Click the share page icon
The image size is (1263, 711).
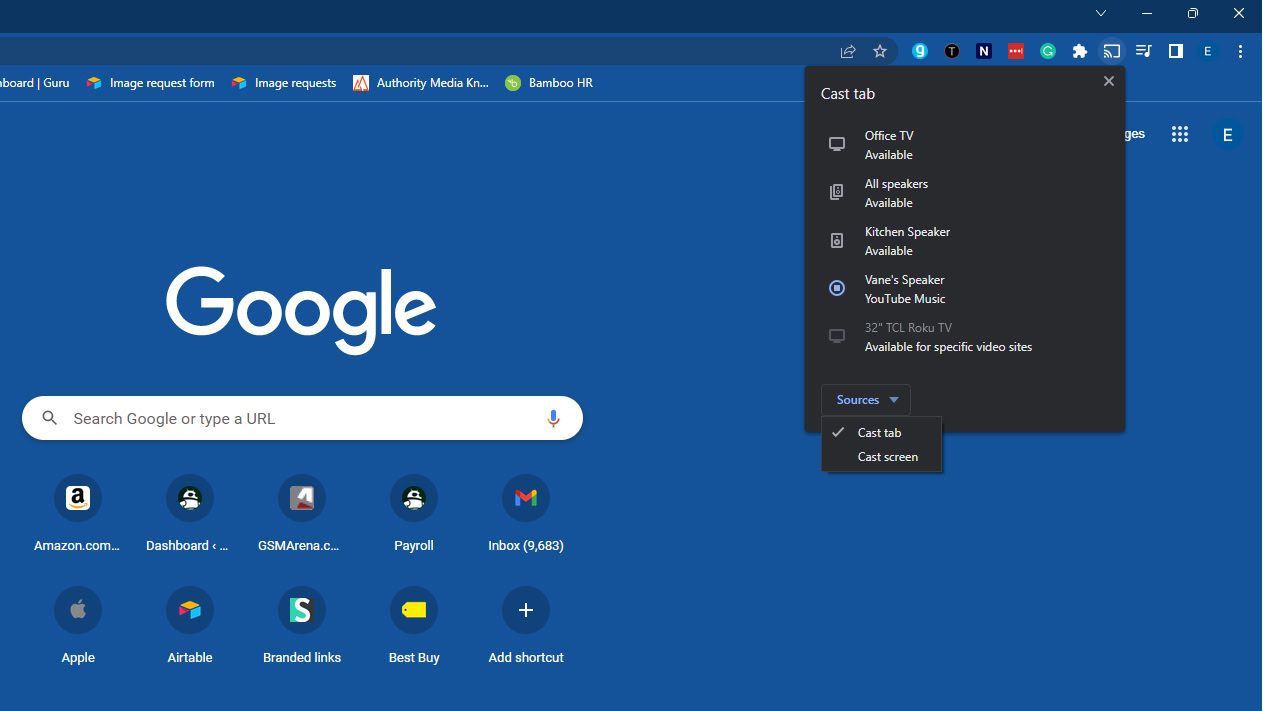[x=848, y=51]
